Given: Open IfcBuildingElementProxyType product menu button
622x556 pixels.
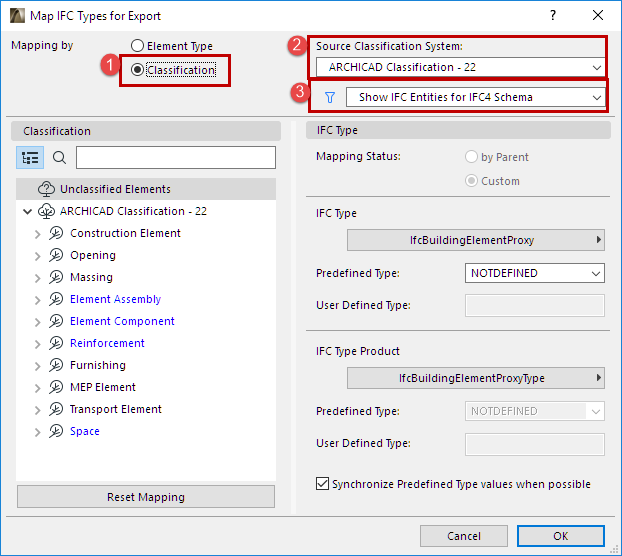Looking at the screenshot, I should pos(476,378).
